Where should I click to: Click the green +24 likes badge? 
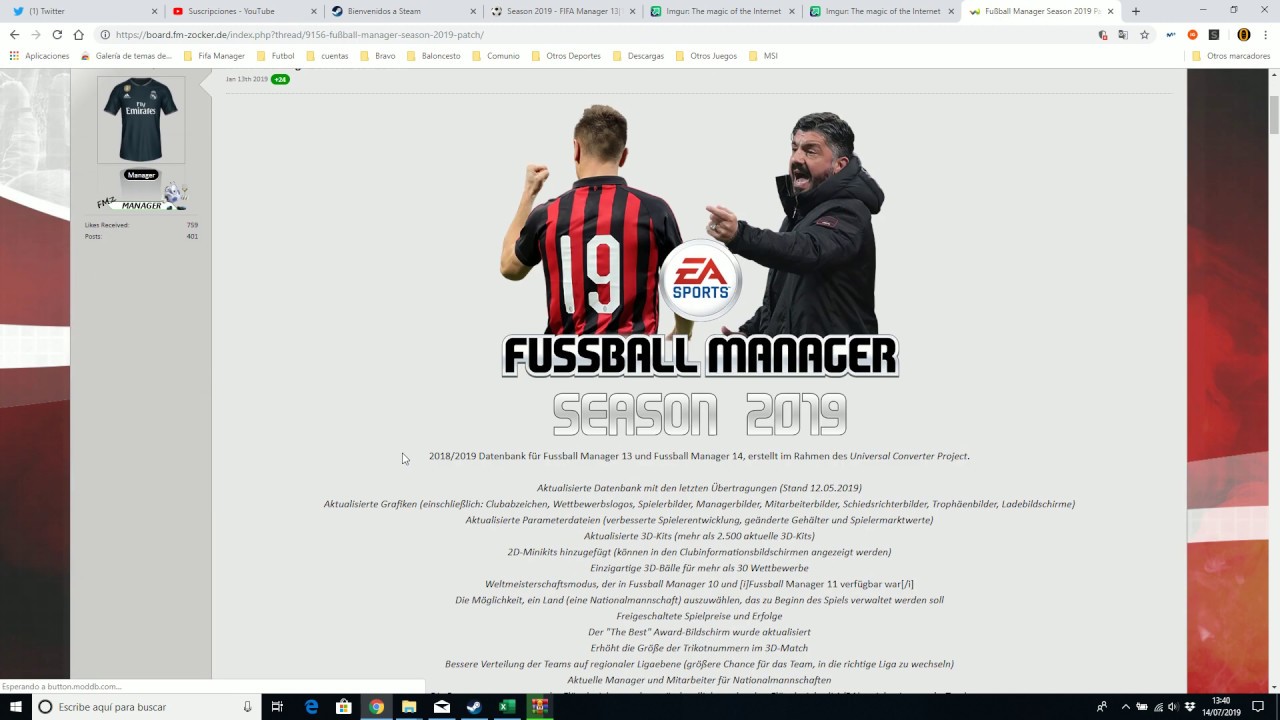280,79
